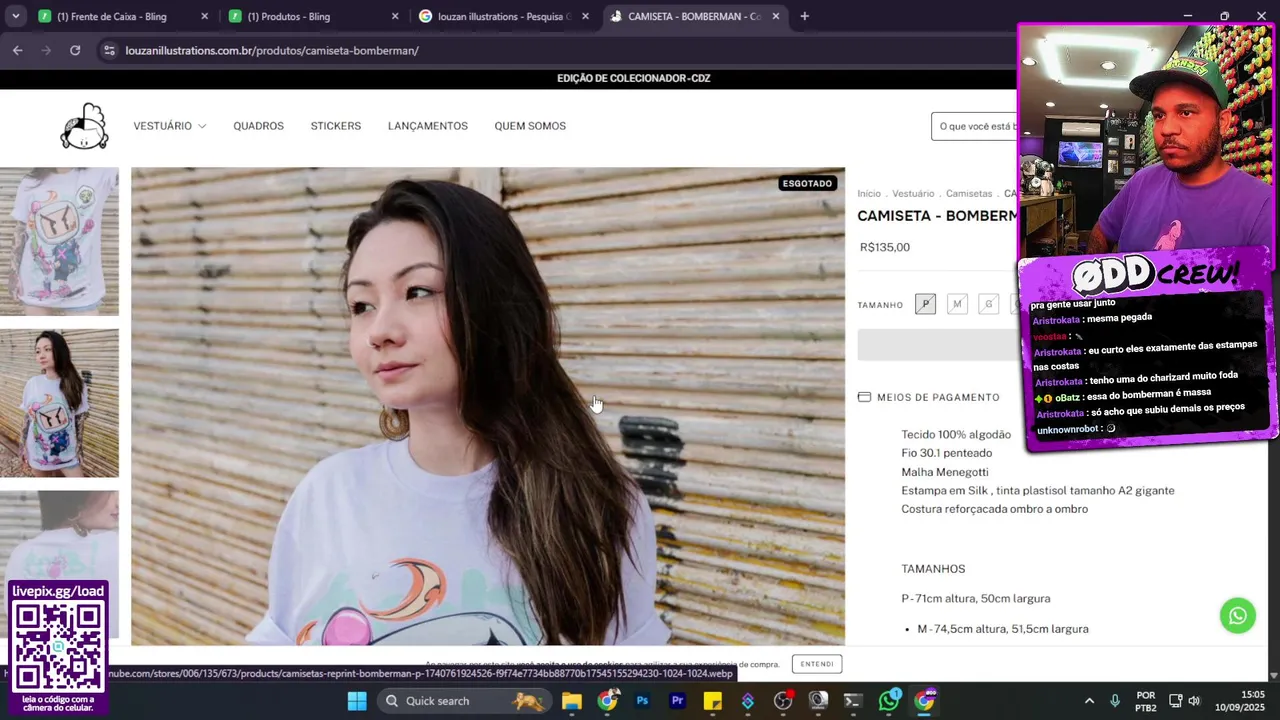This screenshot has width=1280, height=720.
Task: Open the Stickers menu item
Action: tap(336, 126)
